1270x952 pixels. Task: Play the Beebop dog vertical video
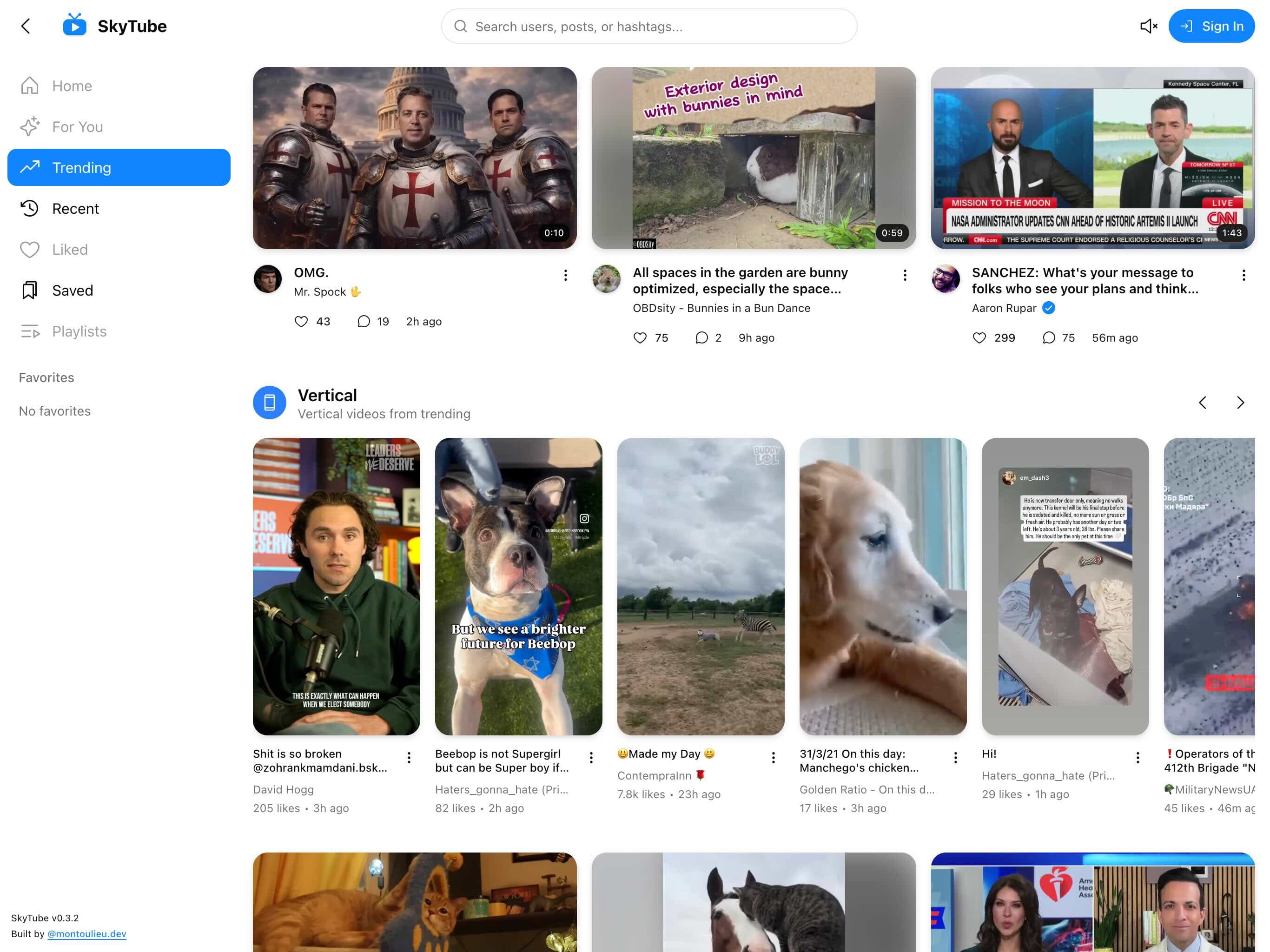coord(518,586)
